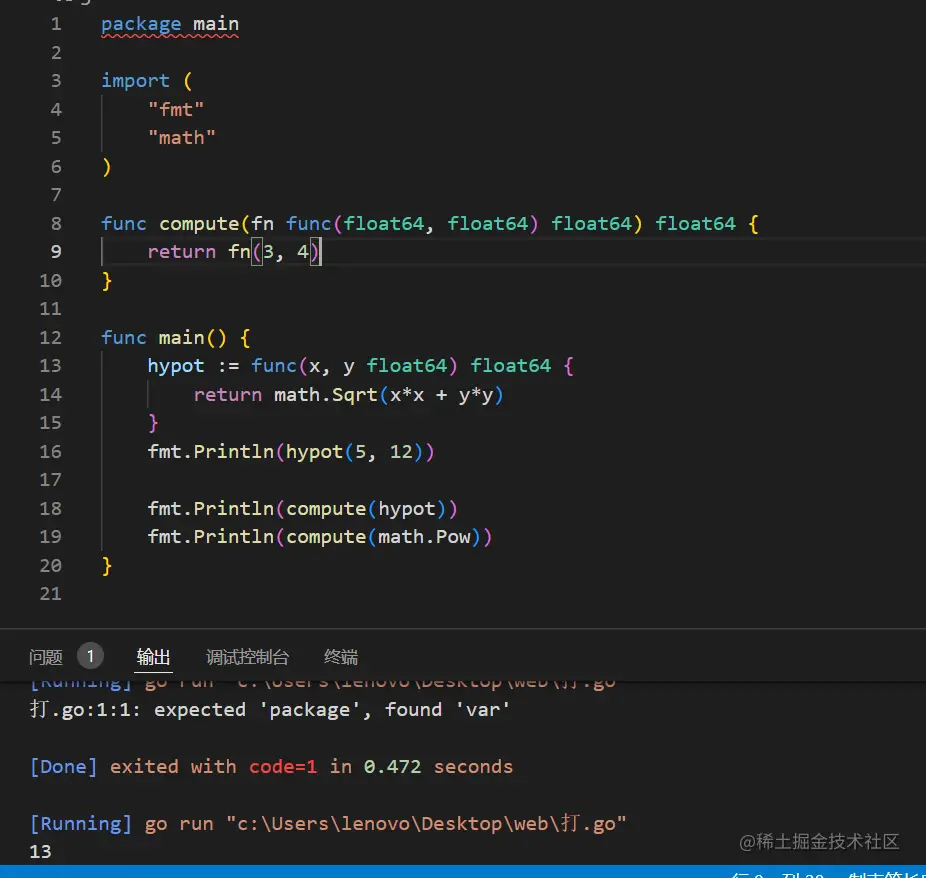Viewport: 926px width, 878px height.
Task: Click line number 9 in the gutter
Action: 56,252
